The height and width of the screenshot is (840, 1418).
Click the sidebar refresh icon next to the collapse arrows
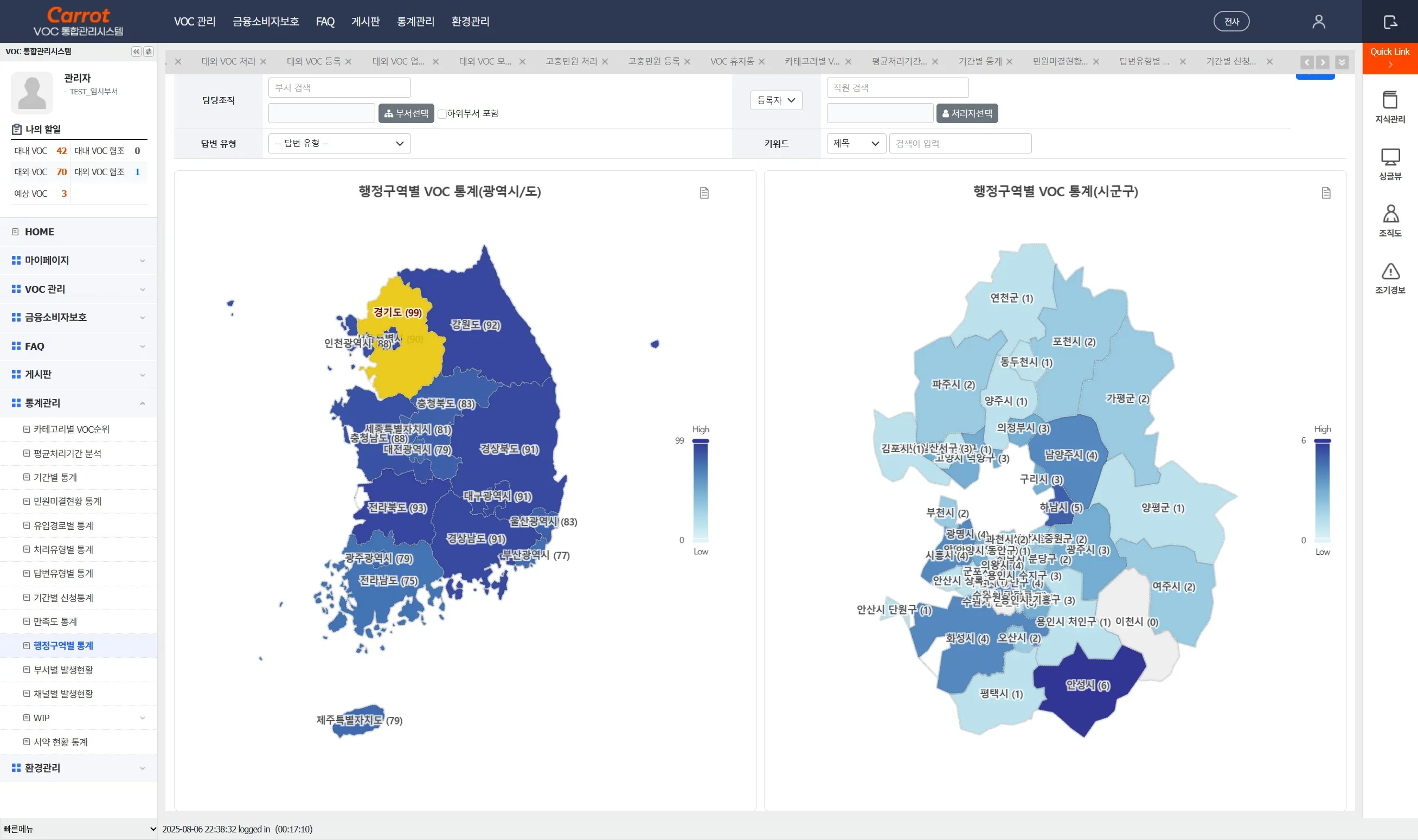(x=148, y=52)
